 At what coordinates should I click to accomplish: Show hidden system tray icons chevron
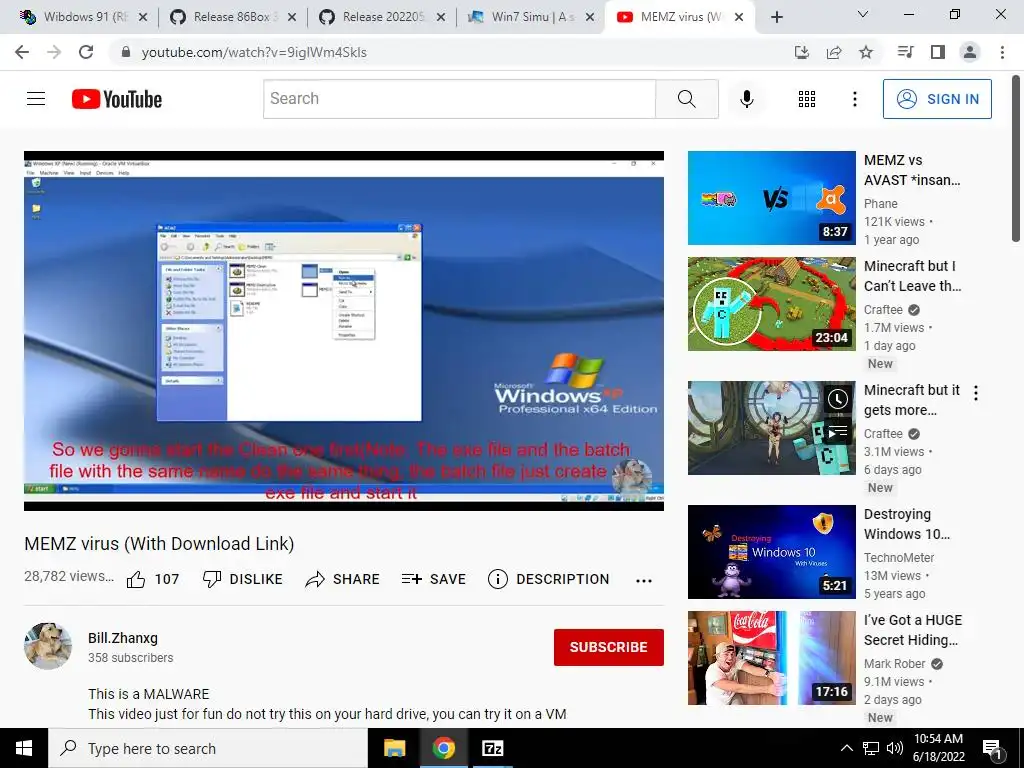click(846, 748)
